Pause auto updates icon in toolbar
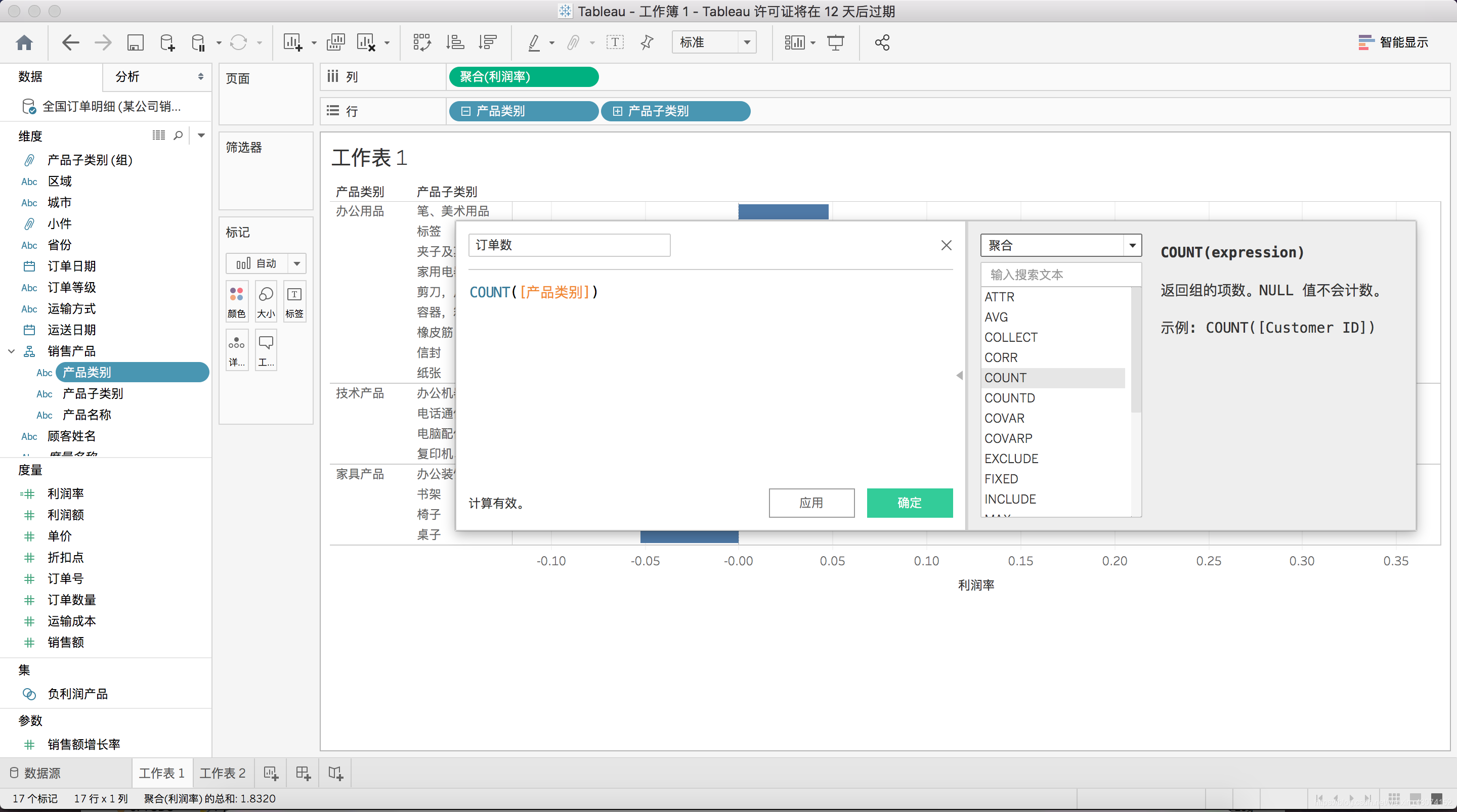This screenshot has width=1457, height=812. (198, 42)
